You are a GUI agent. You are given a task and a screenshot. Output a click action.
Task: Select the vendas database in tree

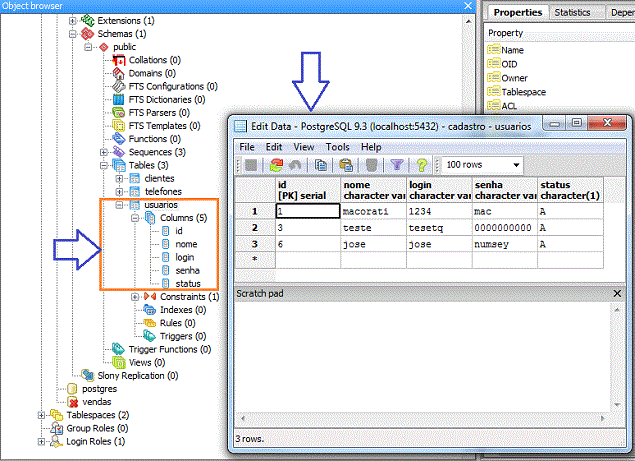95,401
